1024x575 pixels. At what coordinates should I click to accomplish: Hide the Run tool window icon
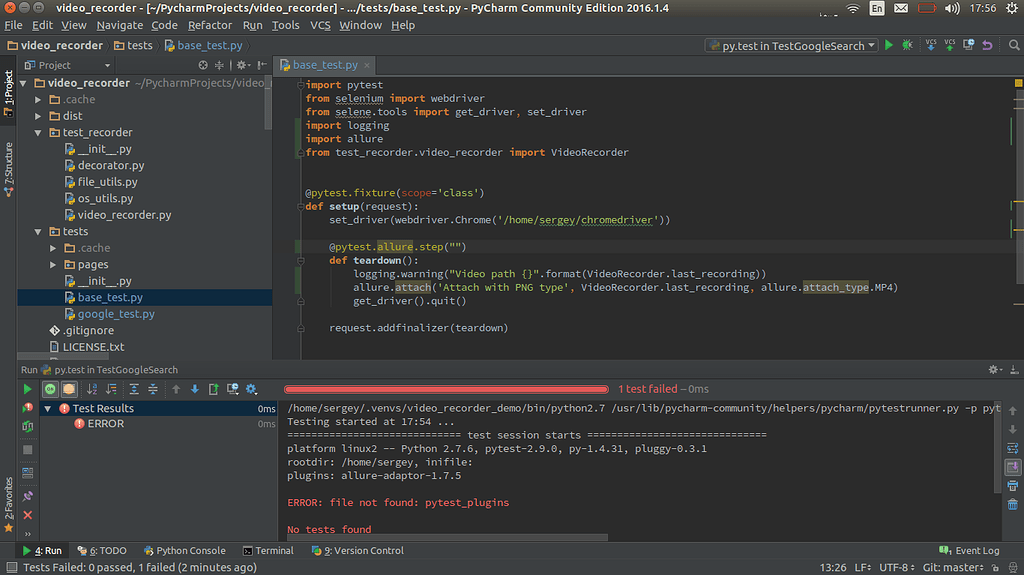(x=1014, y=370)
